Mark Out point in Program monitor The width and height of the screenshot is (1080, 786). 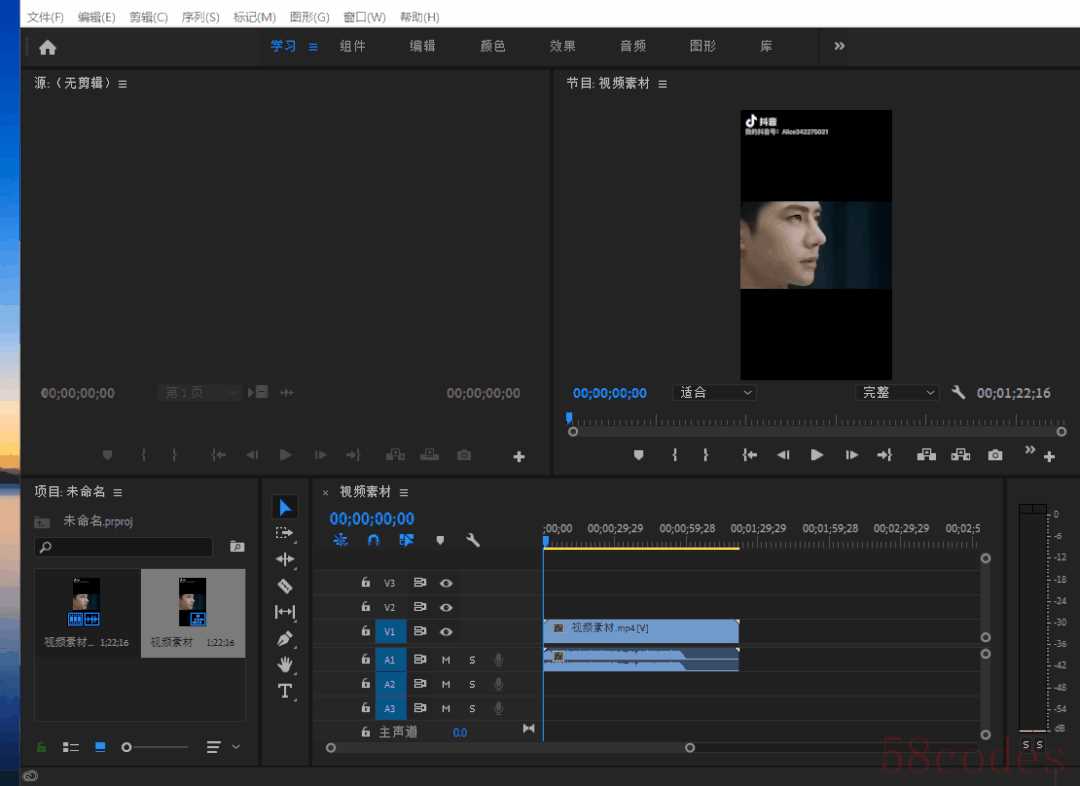(705, 455)
